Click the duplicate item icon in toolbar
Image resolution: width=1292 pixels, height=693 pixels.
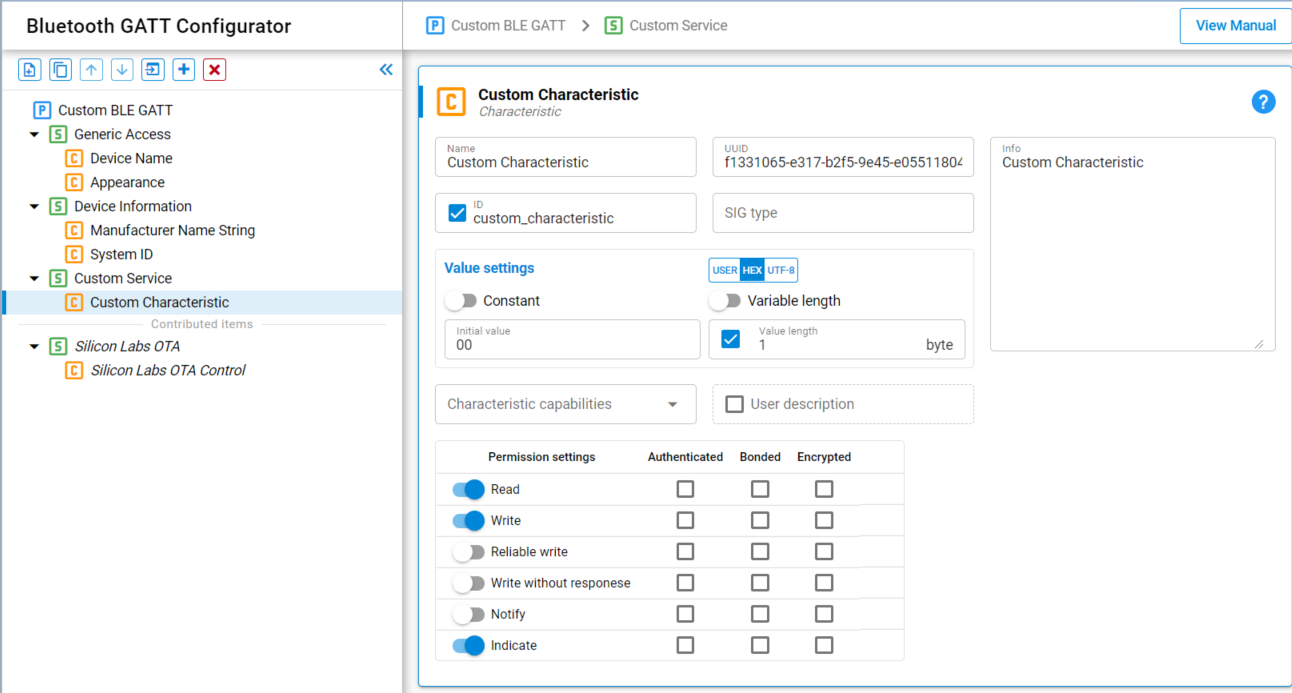pyautogui.click(x=61, y=70)
